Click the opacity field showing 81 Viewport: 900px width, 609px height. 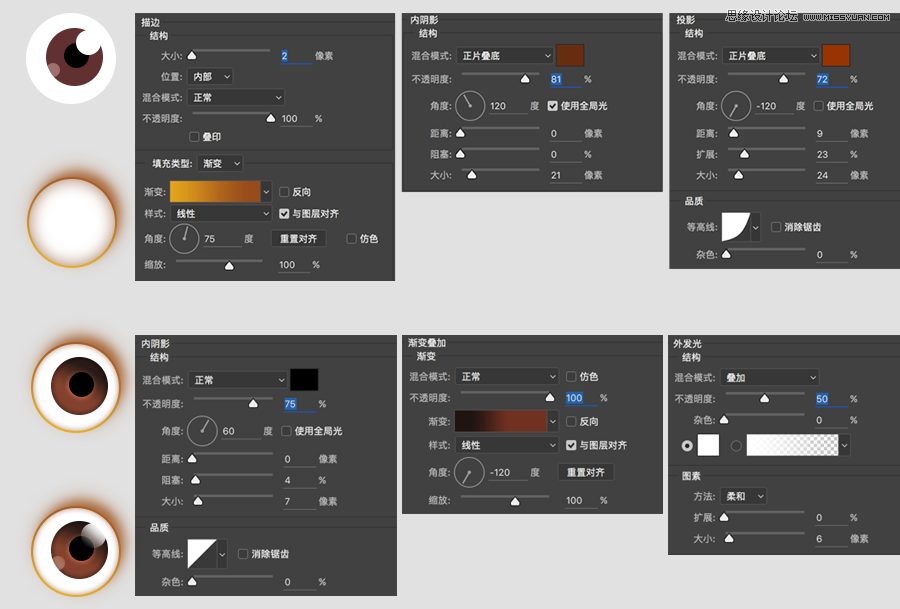(565, 80)
